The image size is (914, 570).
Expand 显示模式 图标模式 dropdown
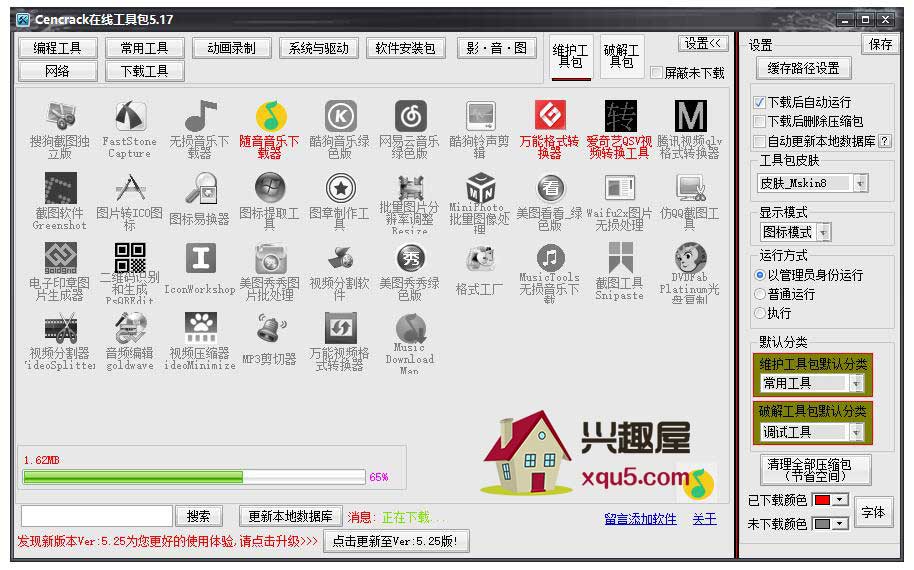click(823, 233)
